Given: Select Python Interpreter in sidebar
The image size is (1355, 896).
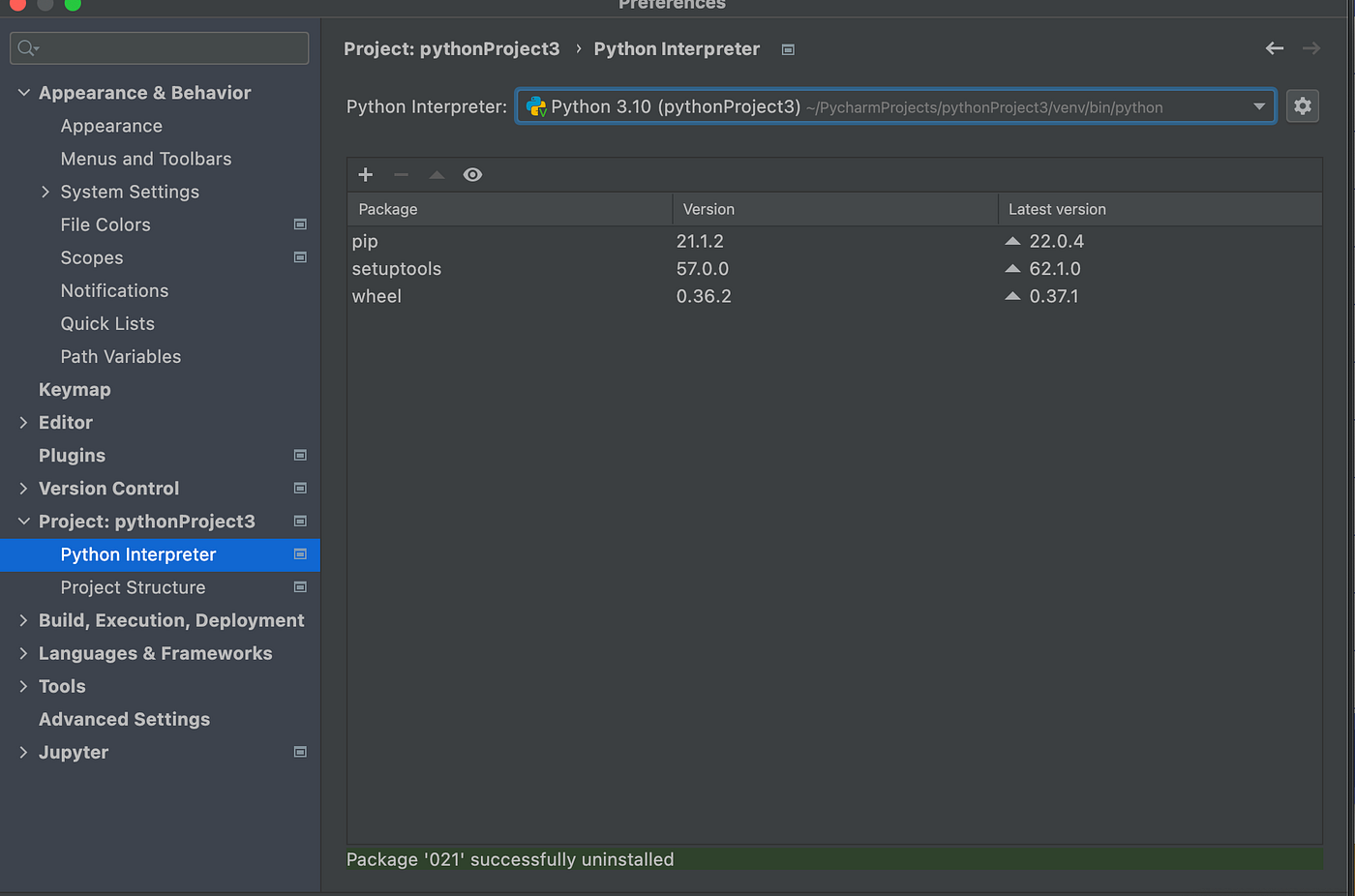Looking at the screenshot, I should (x=160, y=554).
